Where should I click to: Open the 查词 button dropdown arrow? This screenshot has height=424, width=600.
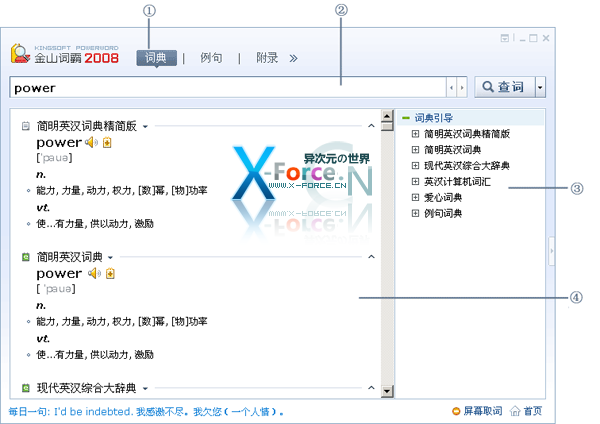pyautogui.click(x=540, y=87)
